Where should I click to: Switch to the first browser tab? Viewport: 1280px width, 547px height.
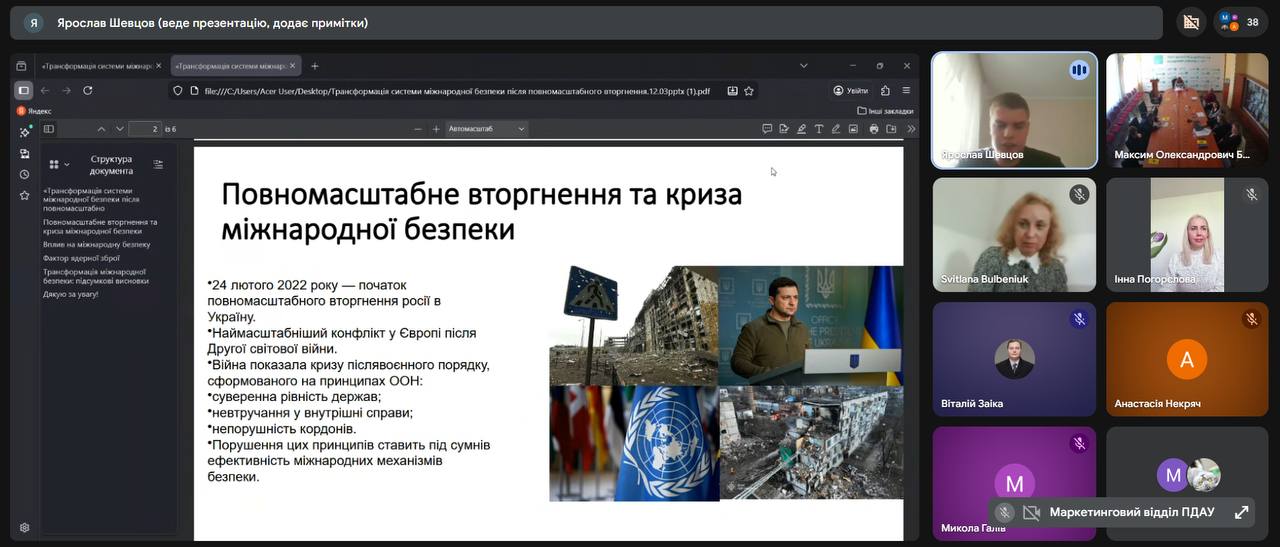[97, 66]
